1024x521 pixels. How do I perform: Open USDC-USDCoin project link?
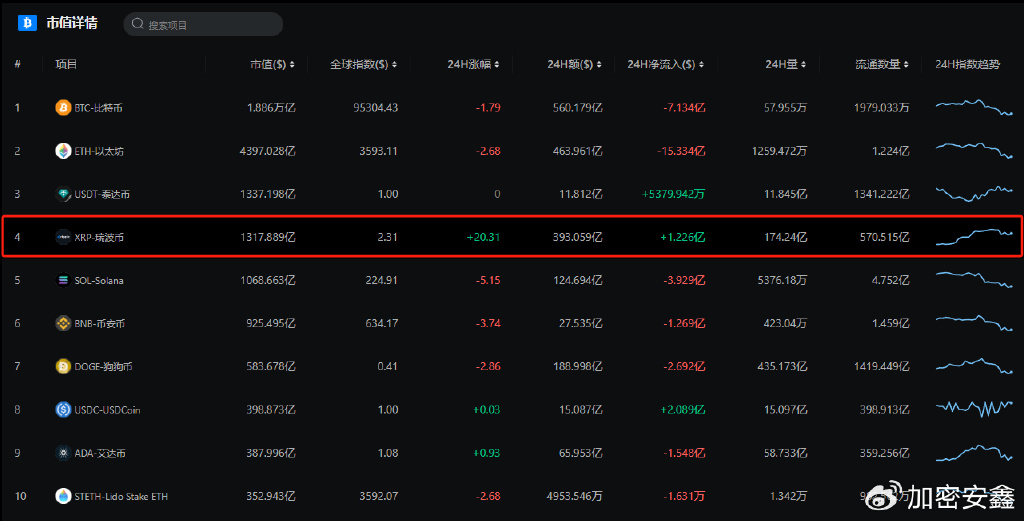[x=107, y=409]
